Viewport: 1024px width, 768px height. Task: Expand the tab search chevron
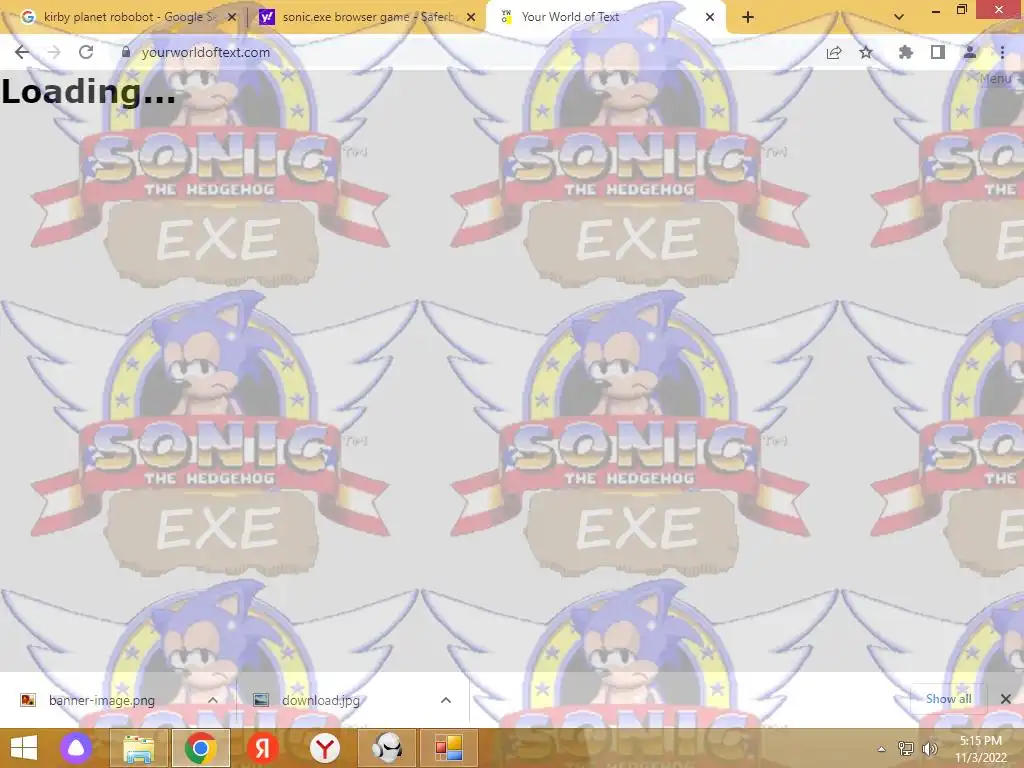[899, 17]
